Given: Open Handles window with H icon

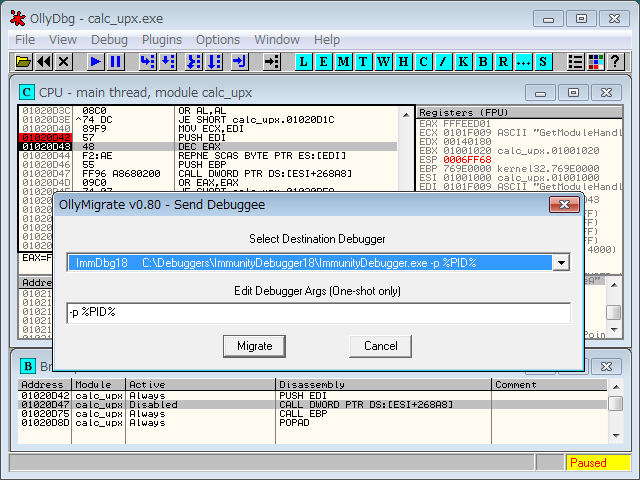Looking at the screenshot, I should click(x=403, y=62).
